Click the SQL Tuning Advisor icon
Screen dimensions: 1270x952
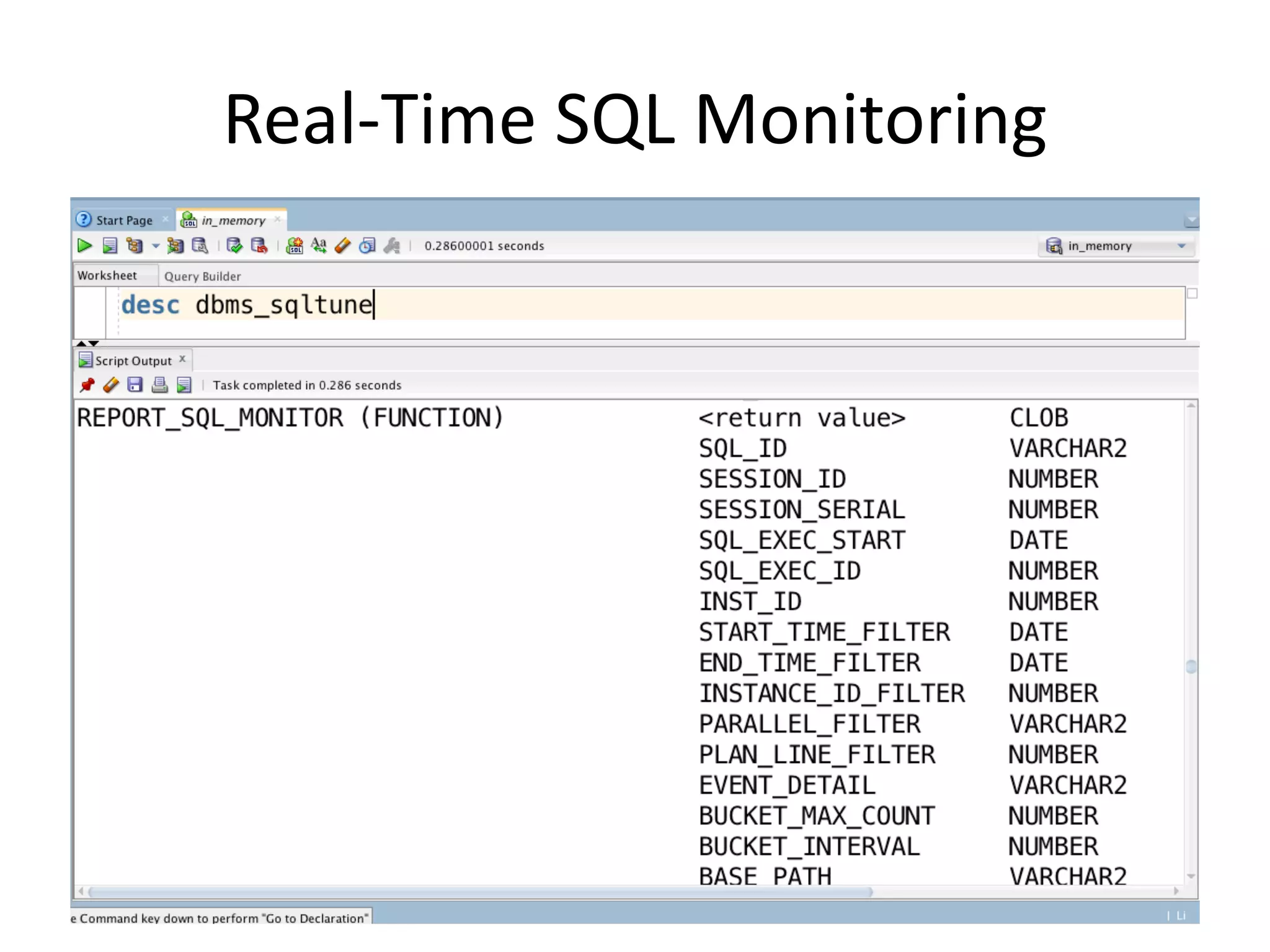(x=200, y=246)
